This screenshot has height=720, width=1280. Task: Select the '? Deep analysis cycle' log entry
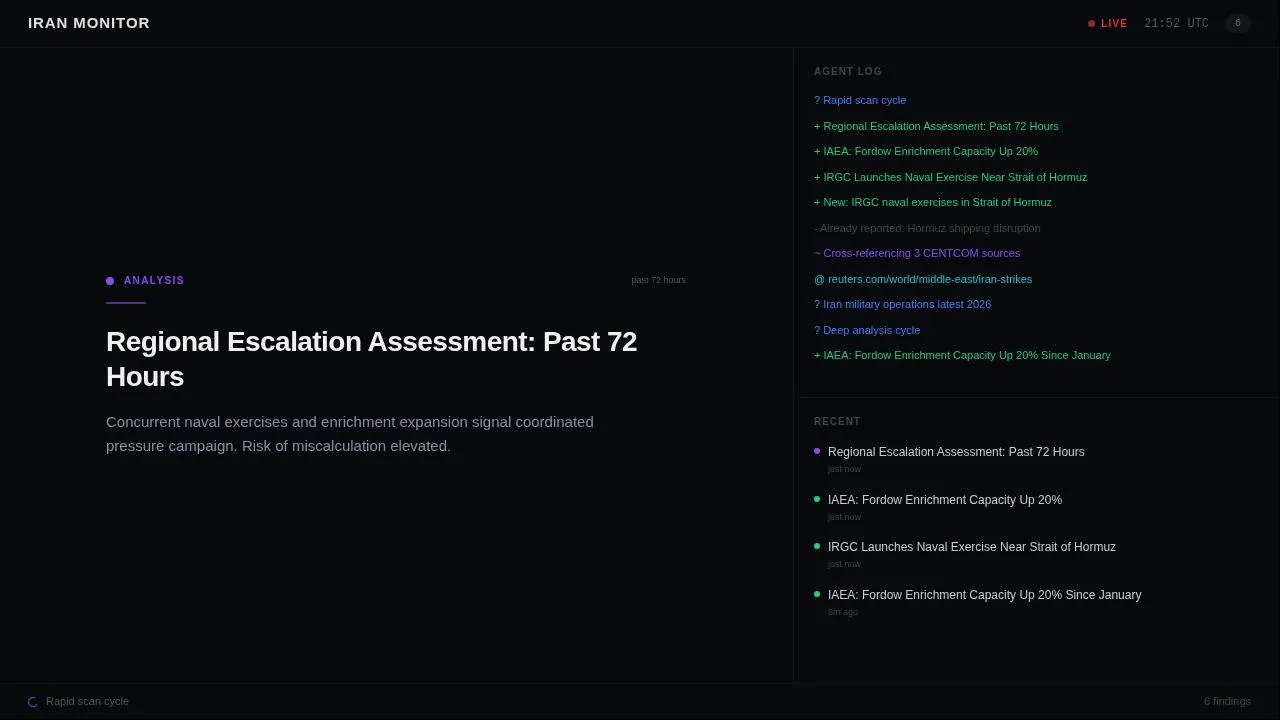click(x=867, y=330)
